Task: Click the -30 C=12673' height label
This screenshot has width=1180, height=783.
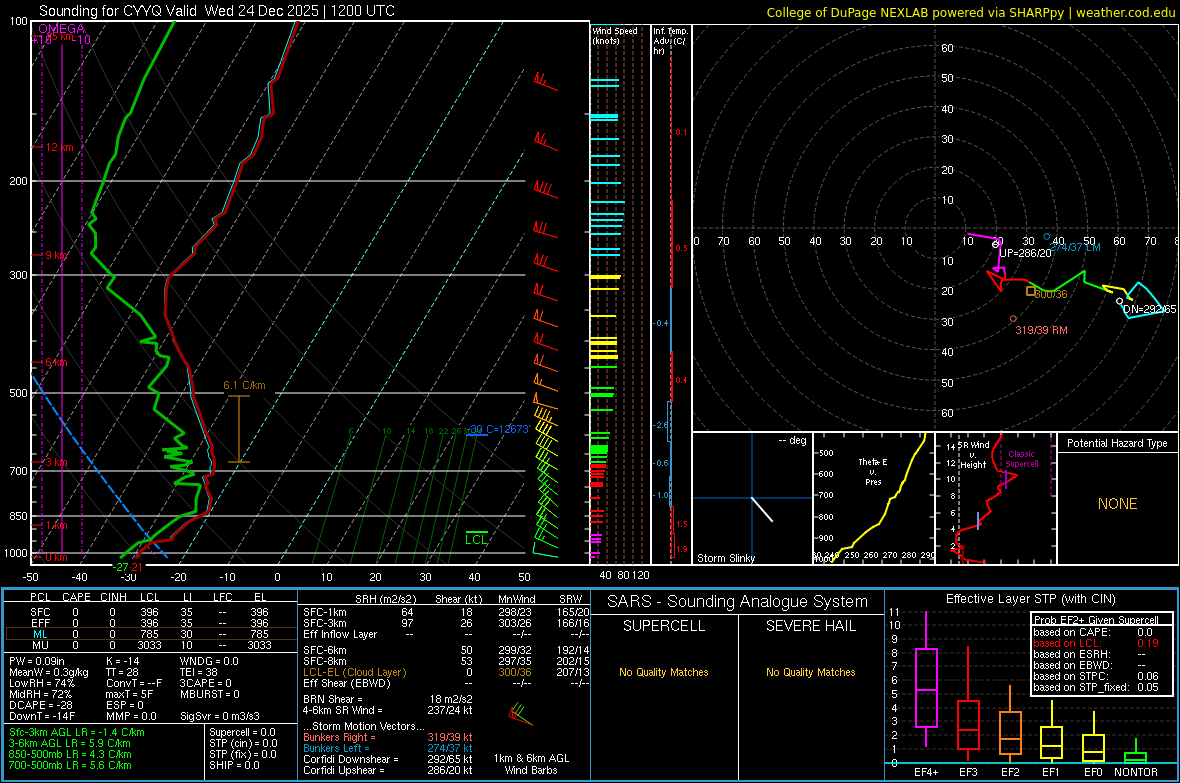Action: point(500,429)
